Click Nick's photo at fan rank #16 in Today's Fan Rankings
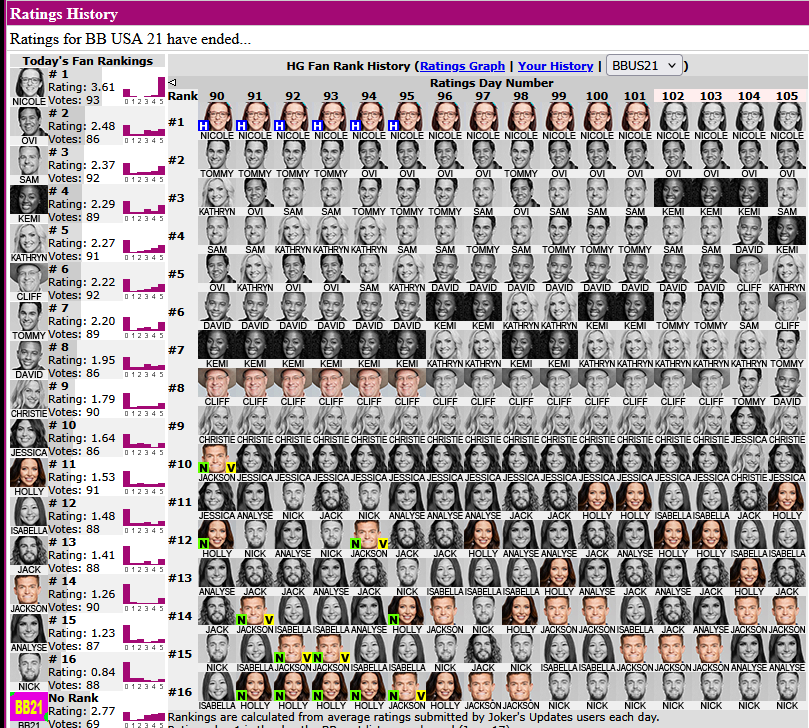The width and height of the screenshot is (809, 728). point(29,667)
